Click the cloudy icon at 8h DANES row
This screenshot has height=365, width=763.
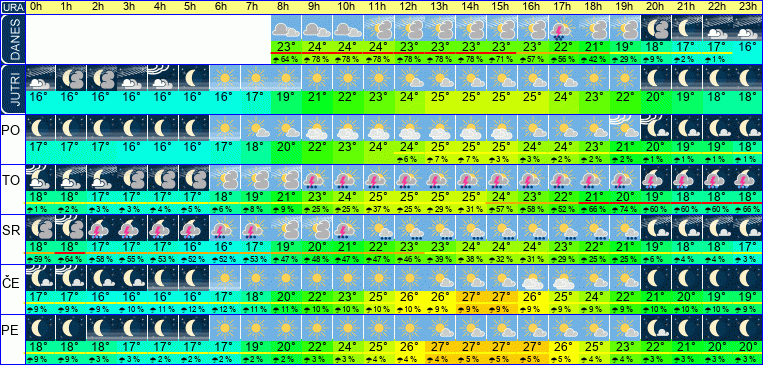click(x=286, y=28)
